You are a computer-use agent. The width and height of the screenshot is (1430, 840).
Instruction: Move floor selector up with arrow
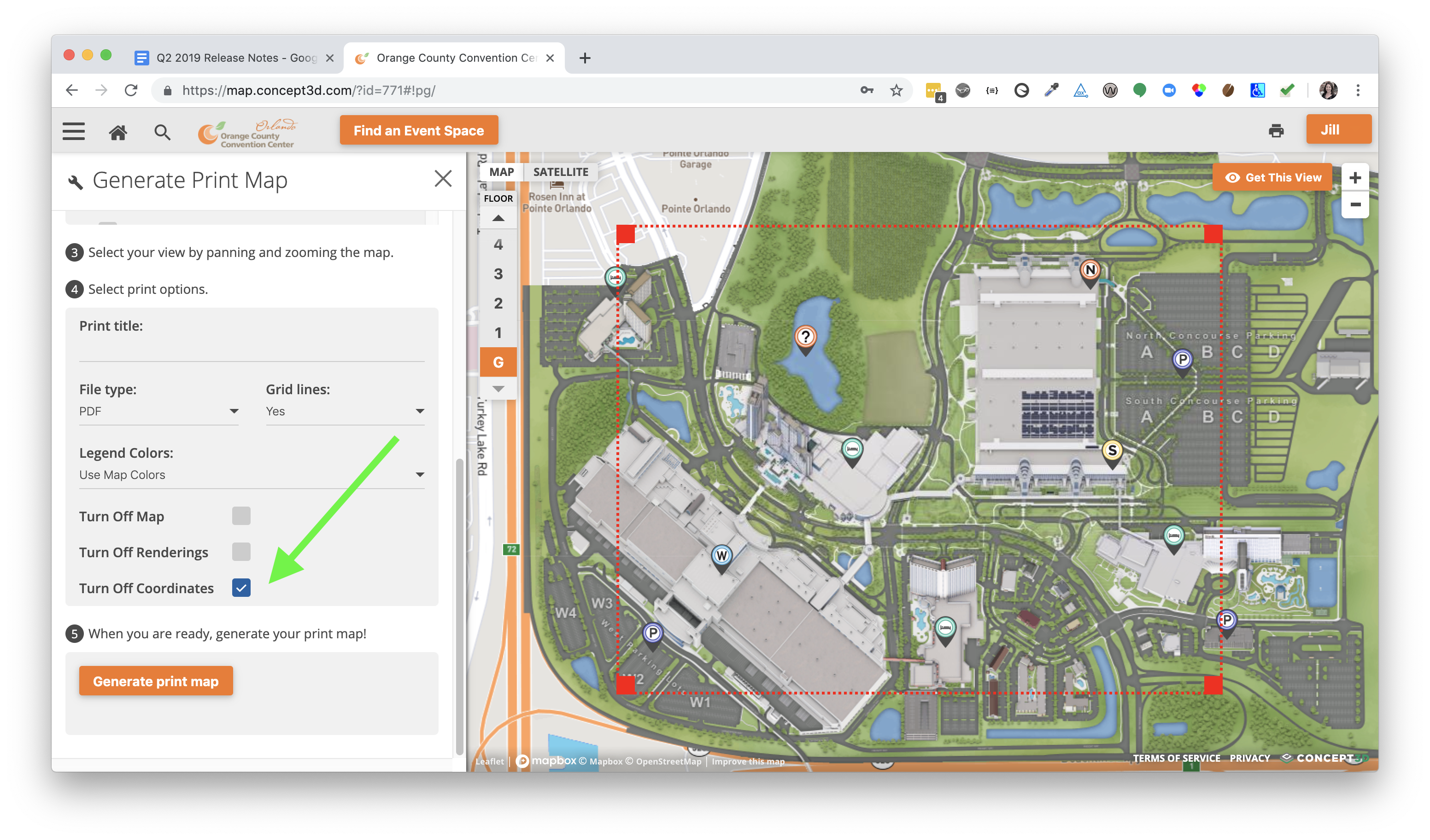point(498,218)
